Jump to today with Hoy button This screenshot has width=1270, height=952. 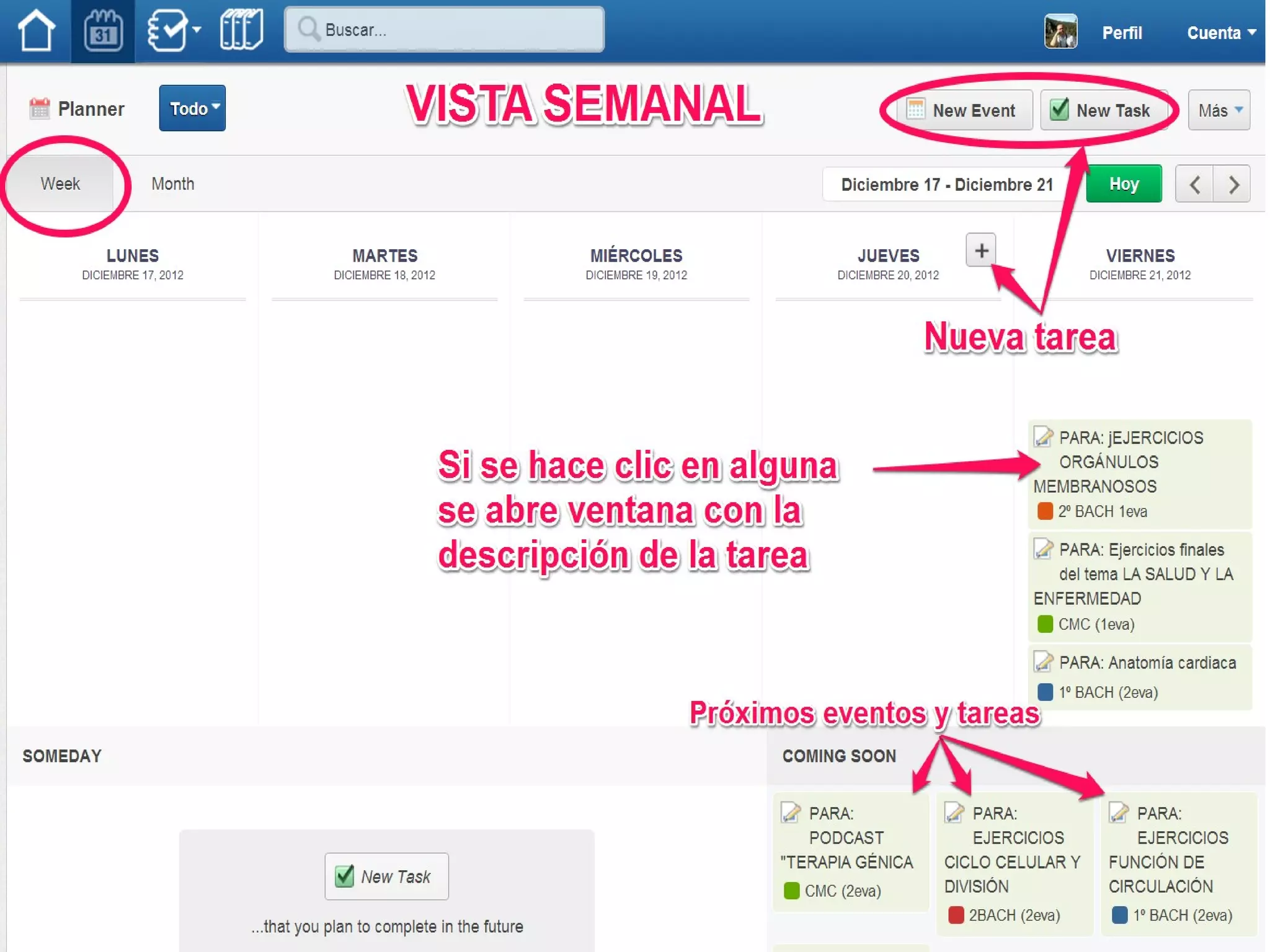click(1123, 184)
